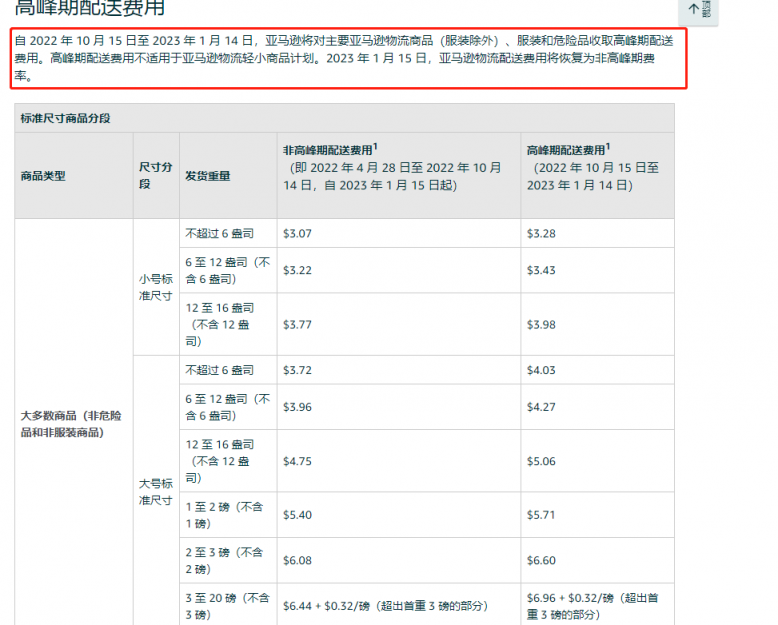Select the $6.60 fee cell
Image resolution: width=778 pixels, height=625 pixels.
tap(597, 560)
